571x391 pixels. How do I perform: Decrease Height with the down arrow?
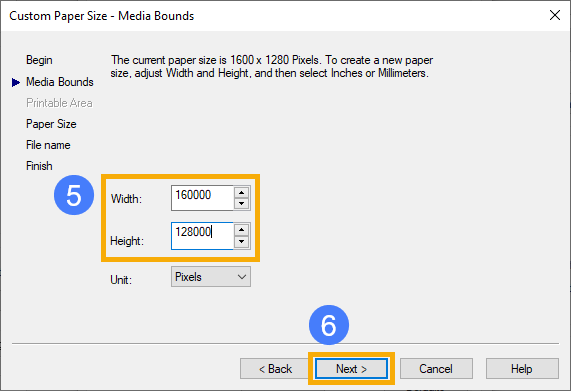[241, 241]
